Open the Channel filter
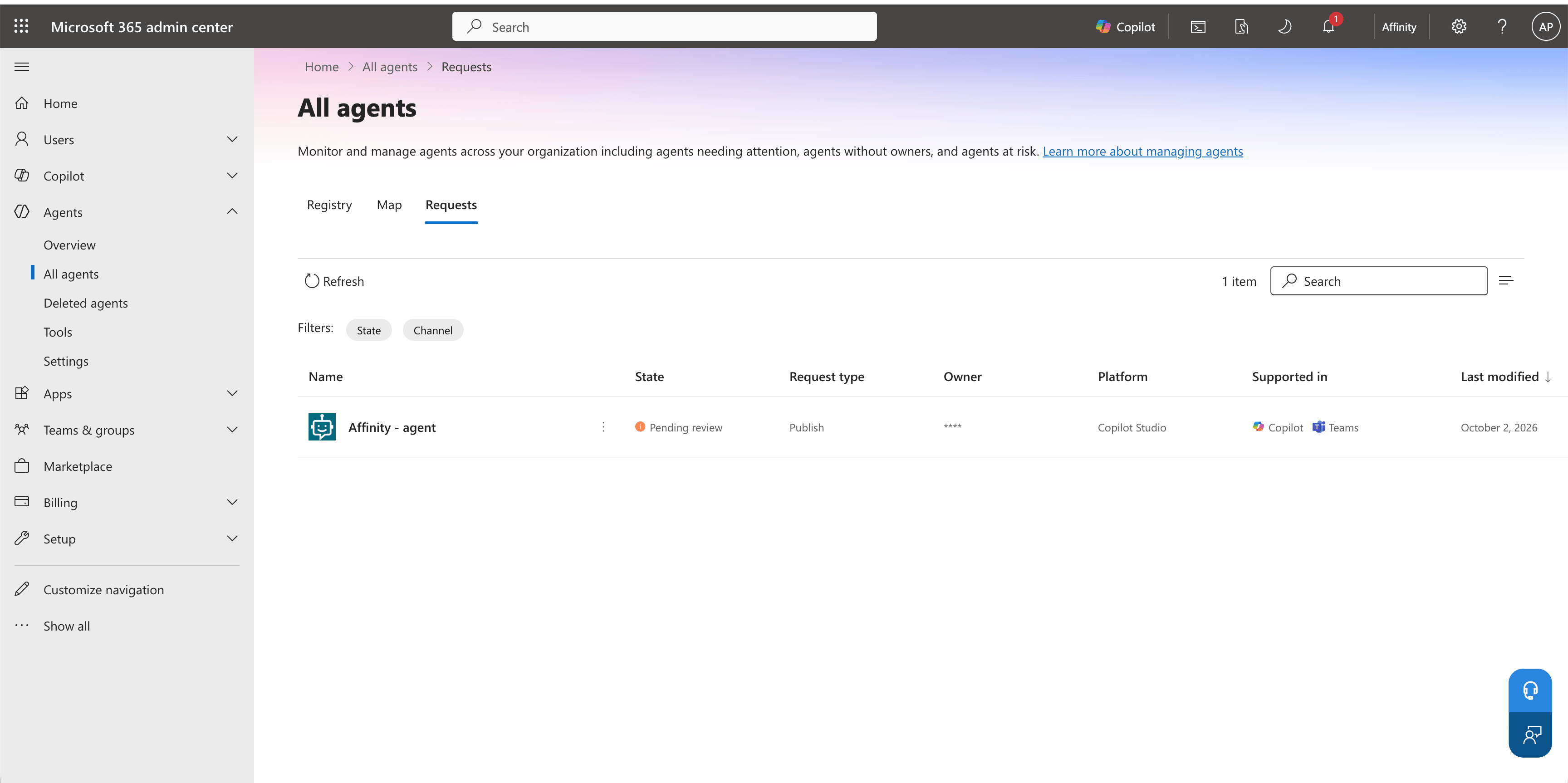The image size is (1568, 783). click(433, 330)
